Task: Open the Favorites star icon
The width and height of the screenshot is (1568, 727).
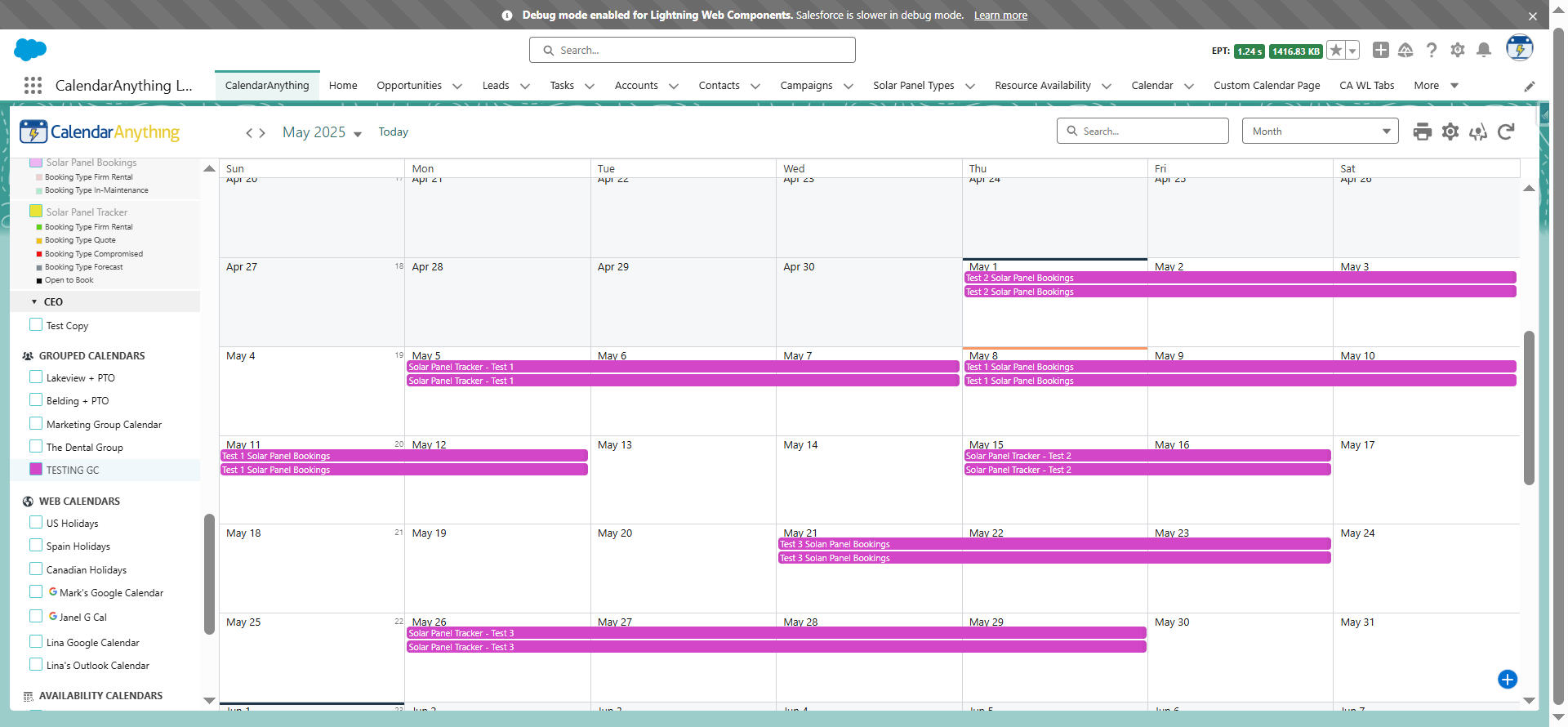Action: click(x=1336, y=51)
